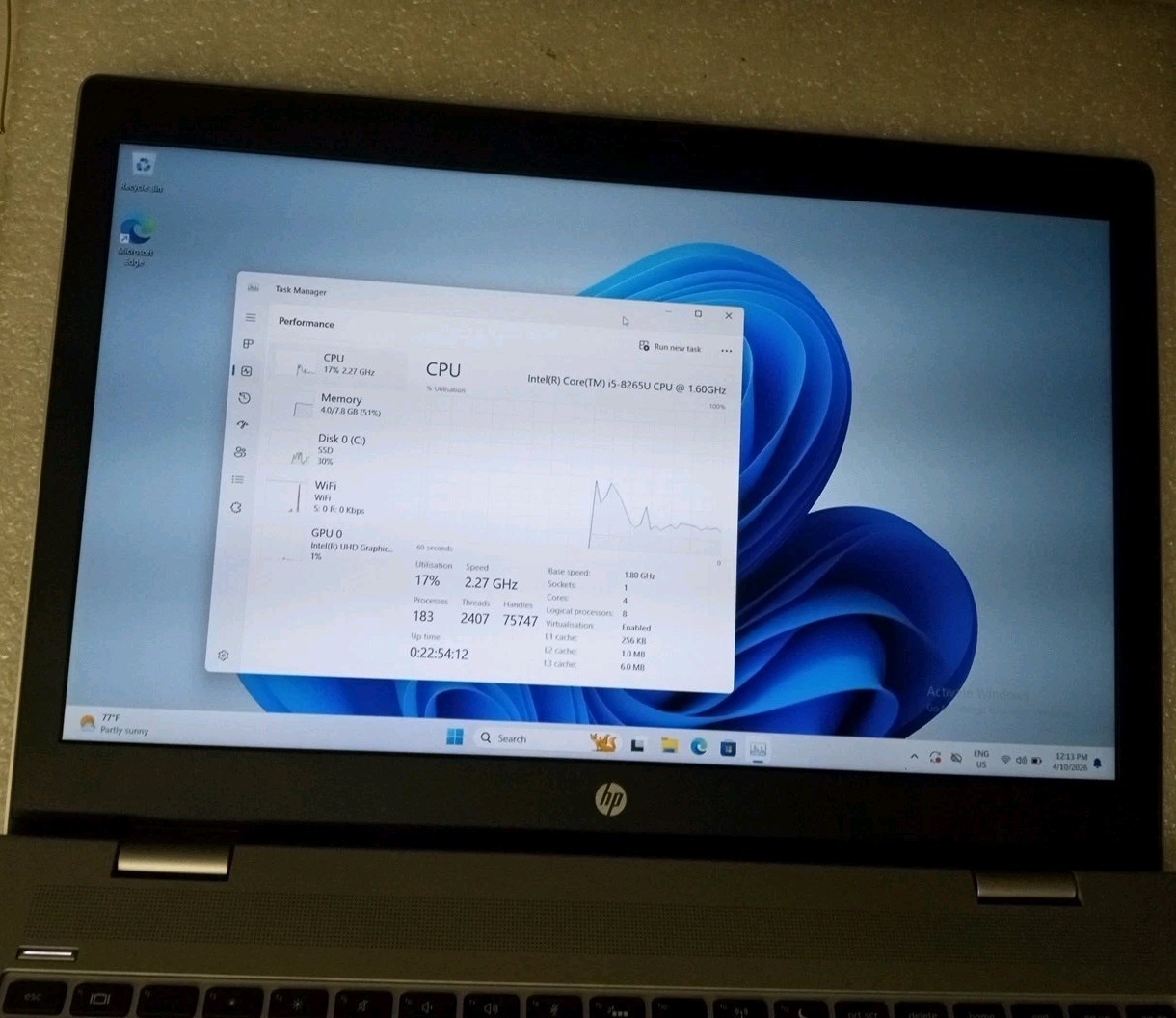The height and width of the screenshot is (1018, 1176).
Task: Click the tray update status icon with red dot
Action: pyautogui.click(x=935, y=758)
